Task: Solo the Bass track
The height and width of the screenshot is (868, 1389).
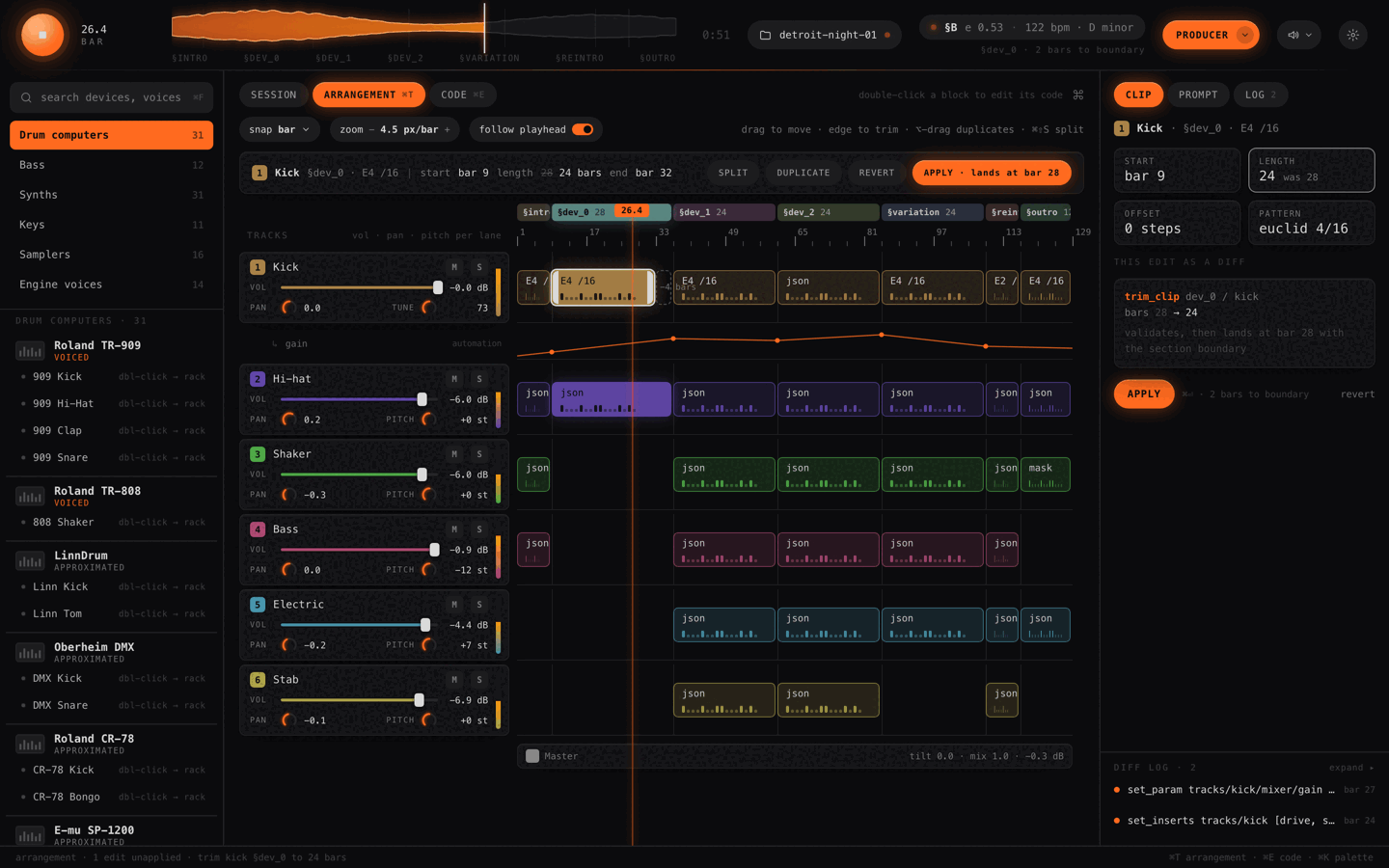Action: 479,529
